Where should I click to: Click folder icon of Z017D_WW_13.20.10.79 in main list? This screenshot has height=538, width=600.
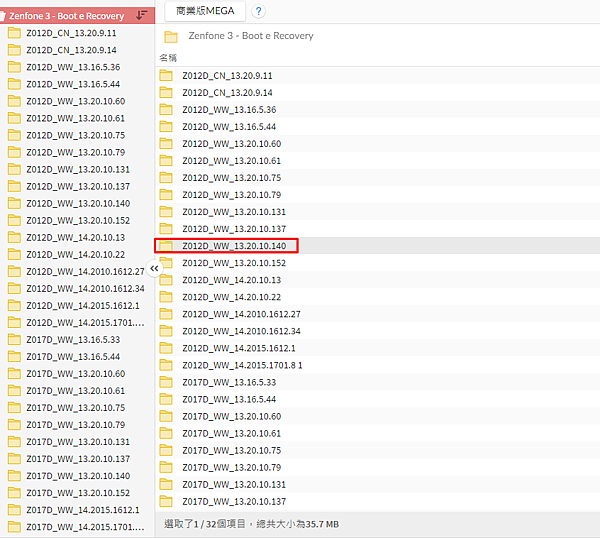(166, 467)
